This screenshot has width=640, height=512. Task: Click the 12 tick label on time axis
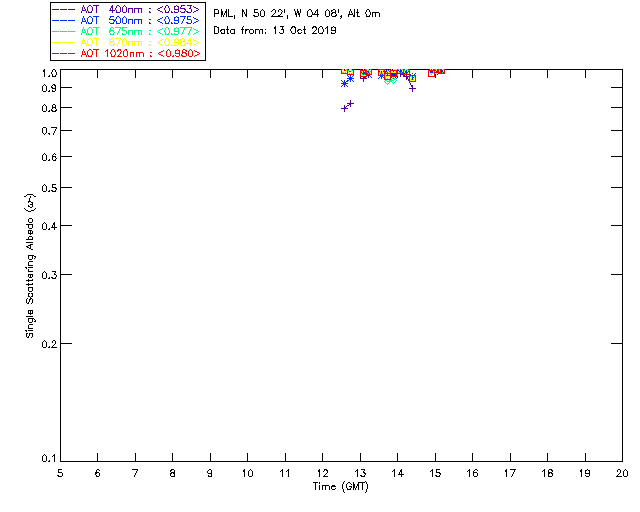click(322, 473)
